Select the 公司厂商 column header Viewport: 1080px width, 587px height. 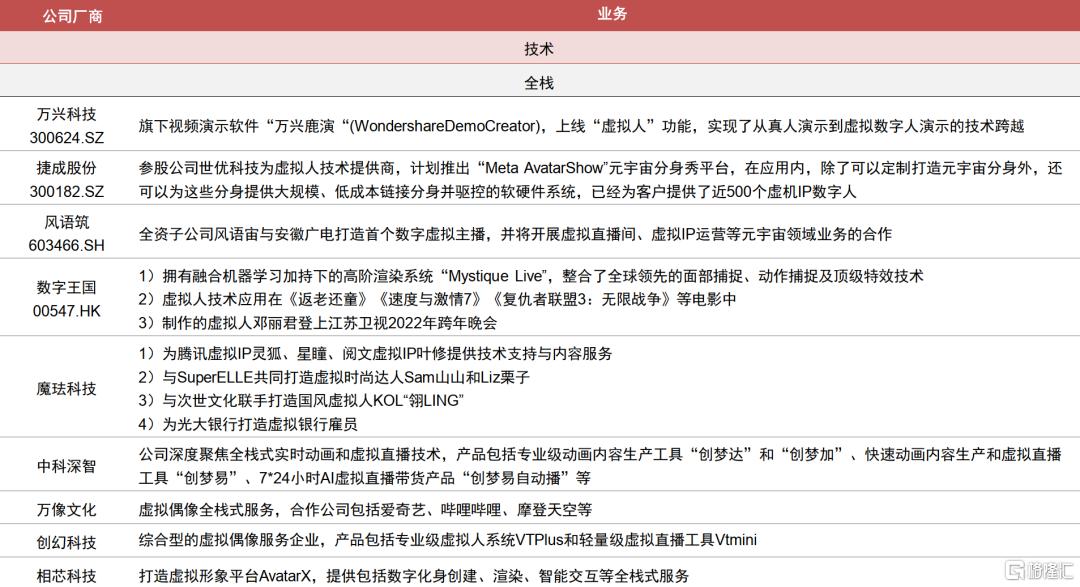tap(67, 16)
